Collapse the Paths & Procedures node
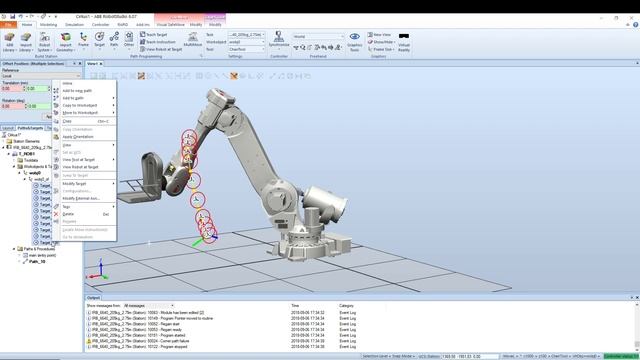 pyautogui.click(x=14, y=249)
